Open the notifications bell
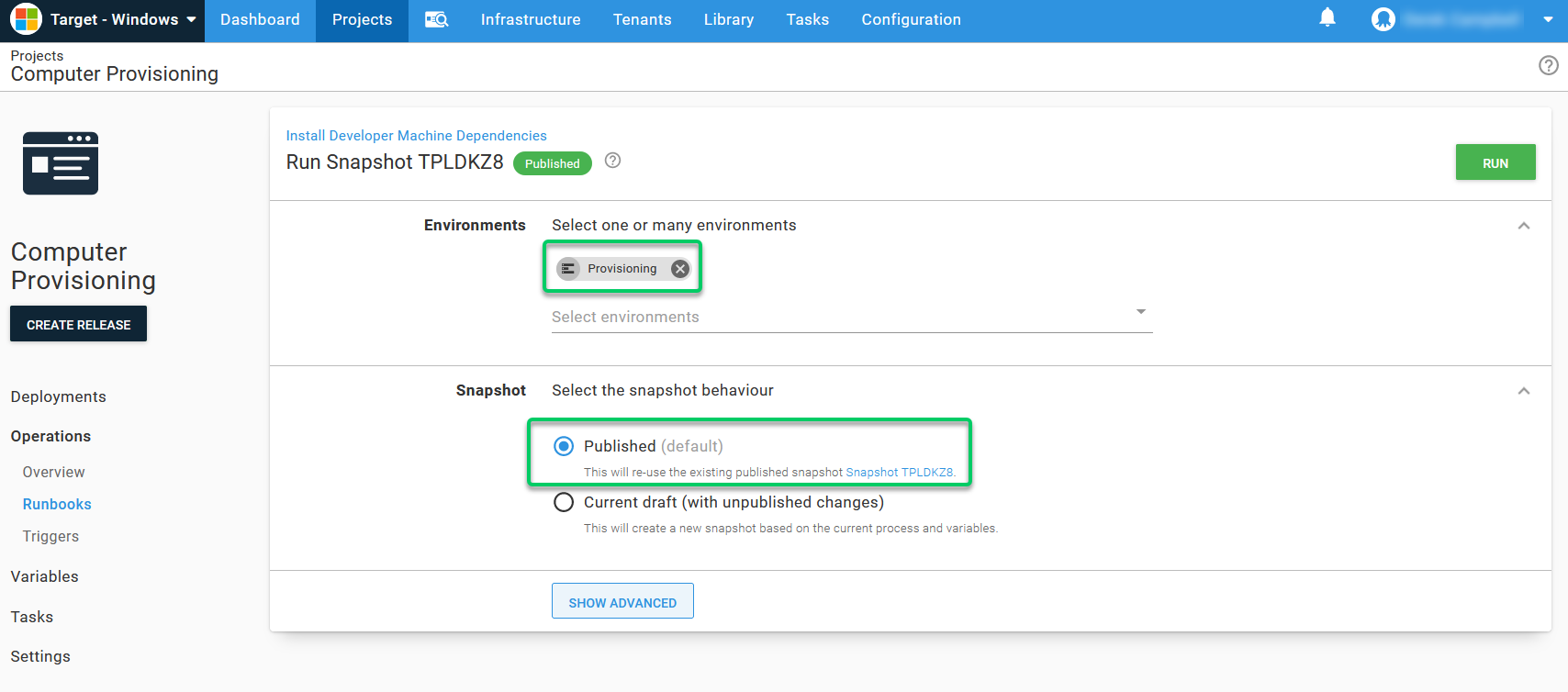This screenshot has width=1568, height=692. 1327,18
